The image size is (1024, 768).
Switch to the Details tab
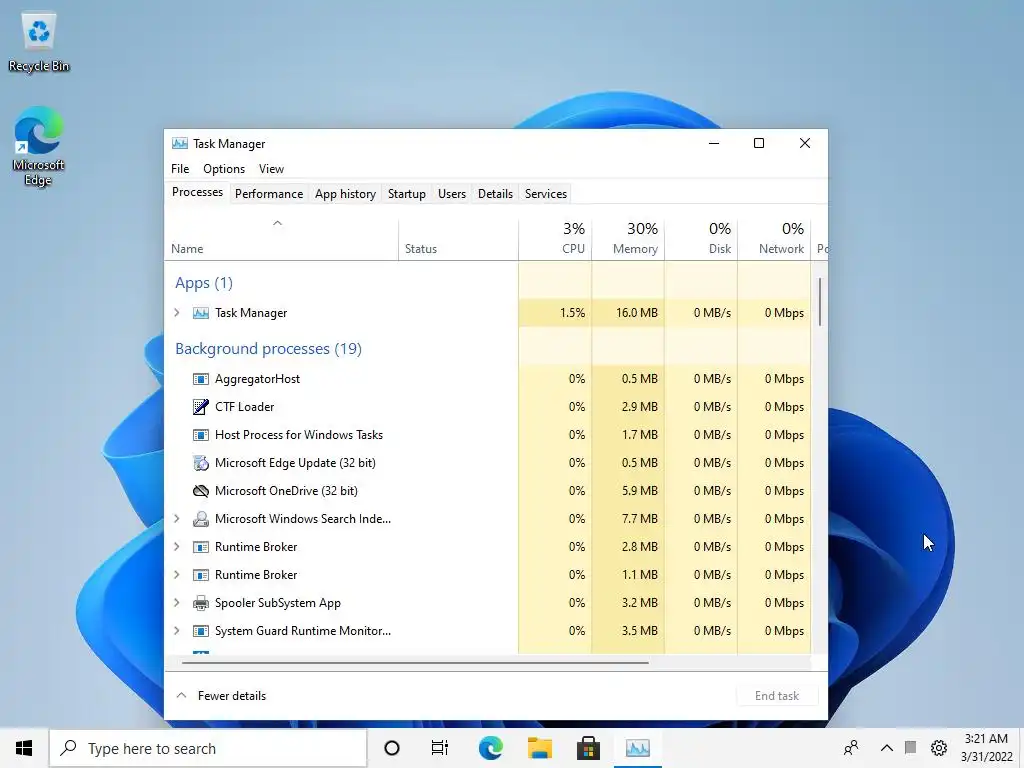point(495,194)
